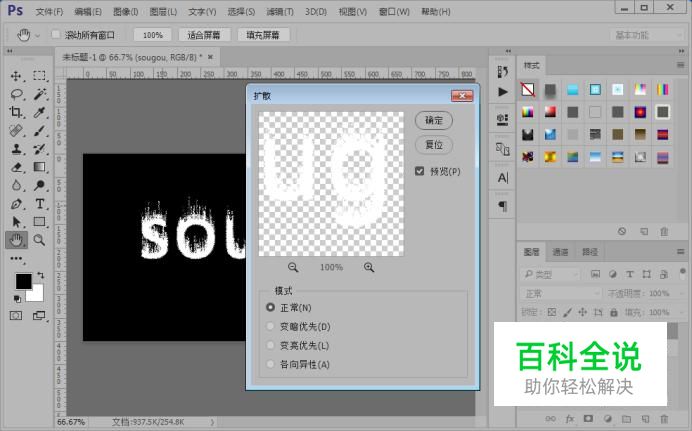This screenshot has height=431, width=692.
Task: Open Layers panel flyout menu
Action: [x=680, y=251]
